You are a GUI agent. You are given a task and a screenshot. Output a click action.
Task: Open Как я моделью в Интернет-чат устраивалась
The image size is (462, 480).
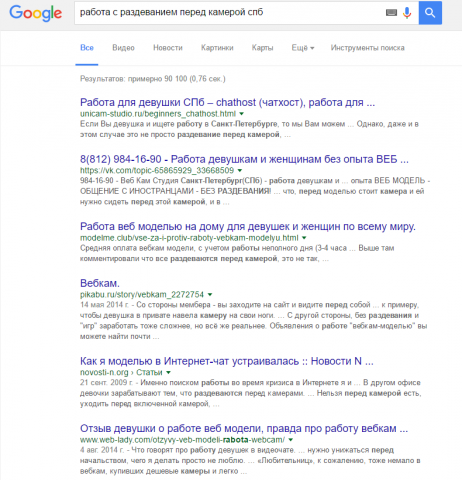227,361
